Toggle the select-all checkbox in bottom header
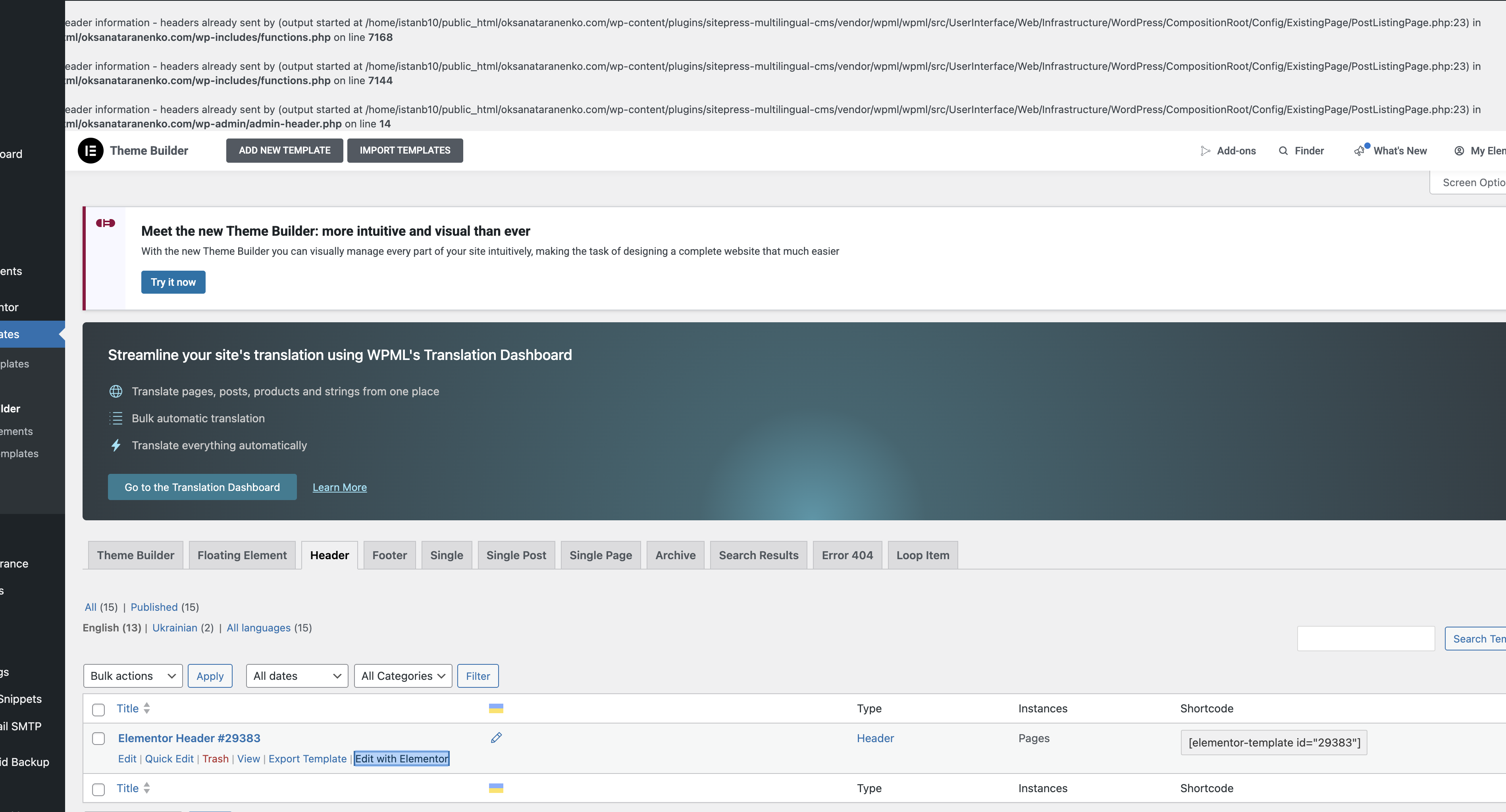Viewport: 1506px width, 812px height. point(98,789)
